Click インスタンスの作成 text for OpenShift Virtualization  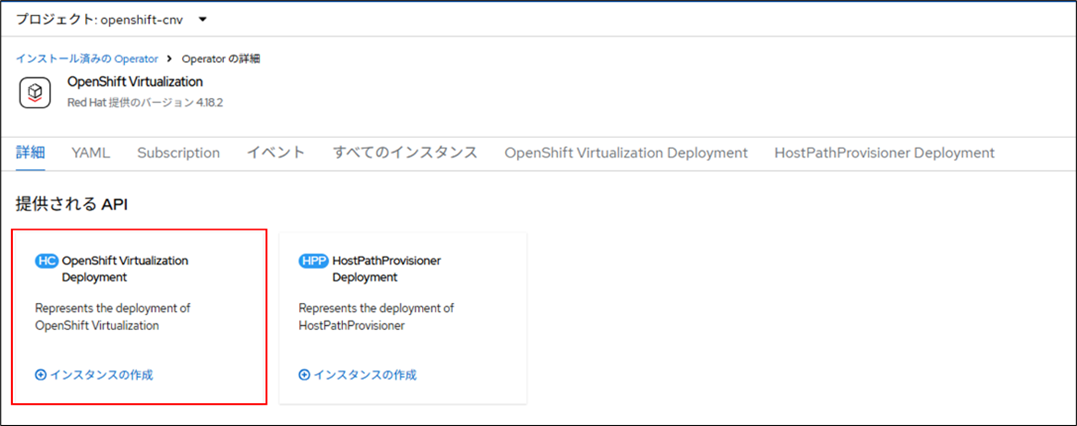coord(101,375)
